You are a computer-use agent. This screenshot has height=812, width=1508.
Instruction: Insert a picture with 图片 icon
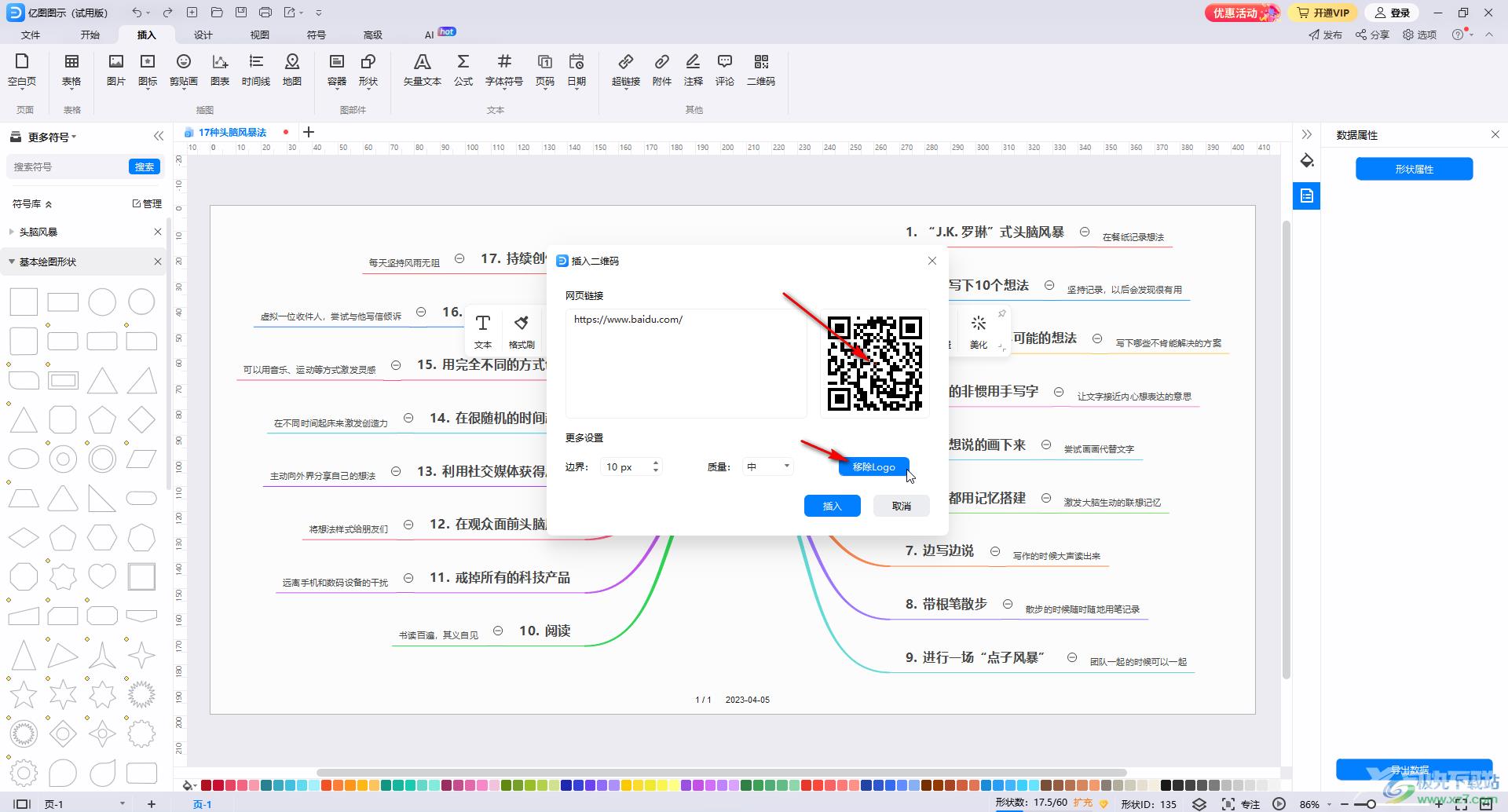coord(116,70)
